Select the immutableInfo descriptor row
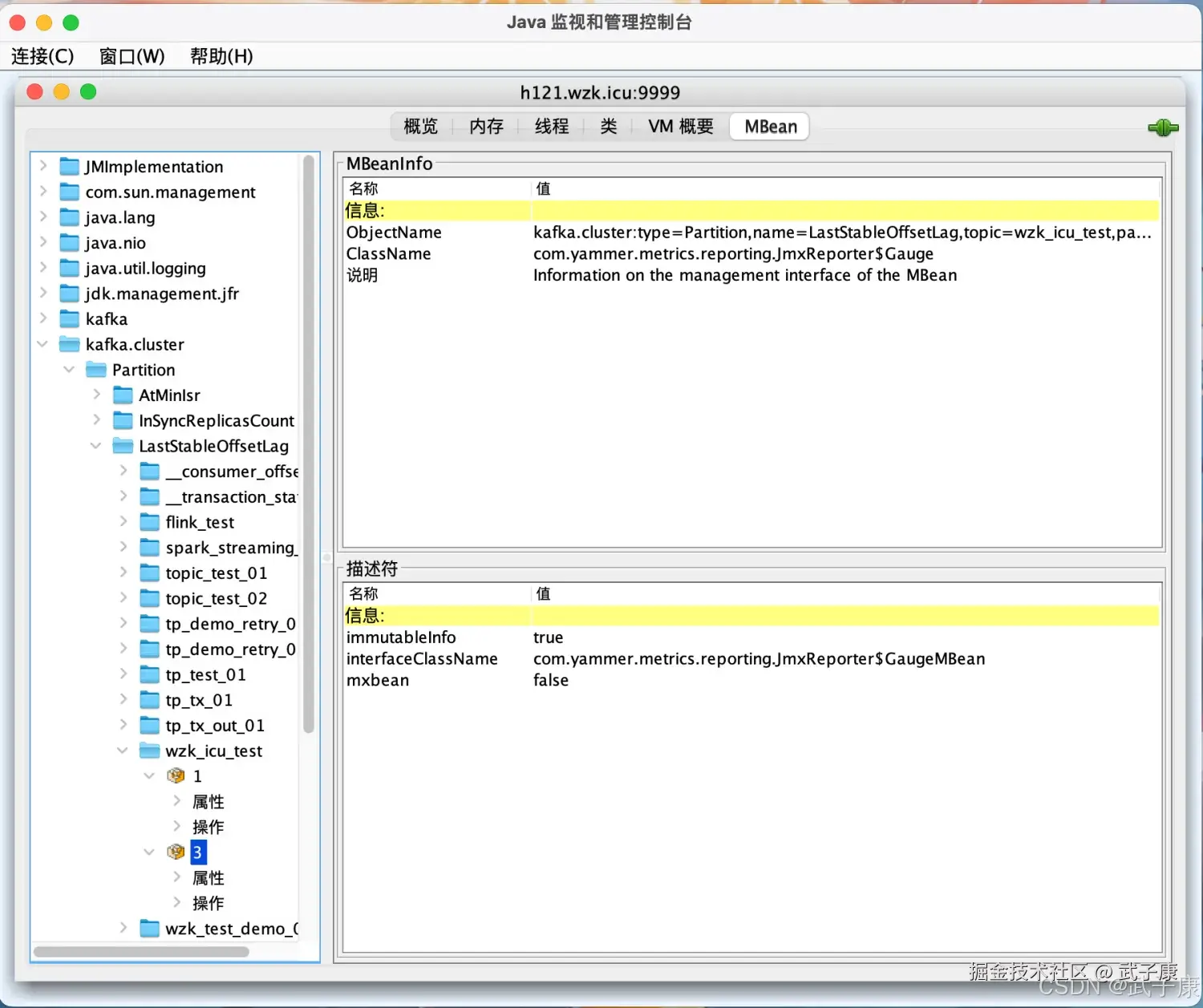Viewport: 1203px width, 1008px height. point(751,638)
